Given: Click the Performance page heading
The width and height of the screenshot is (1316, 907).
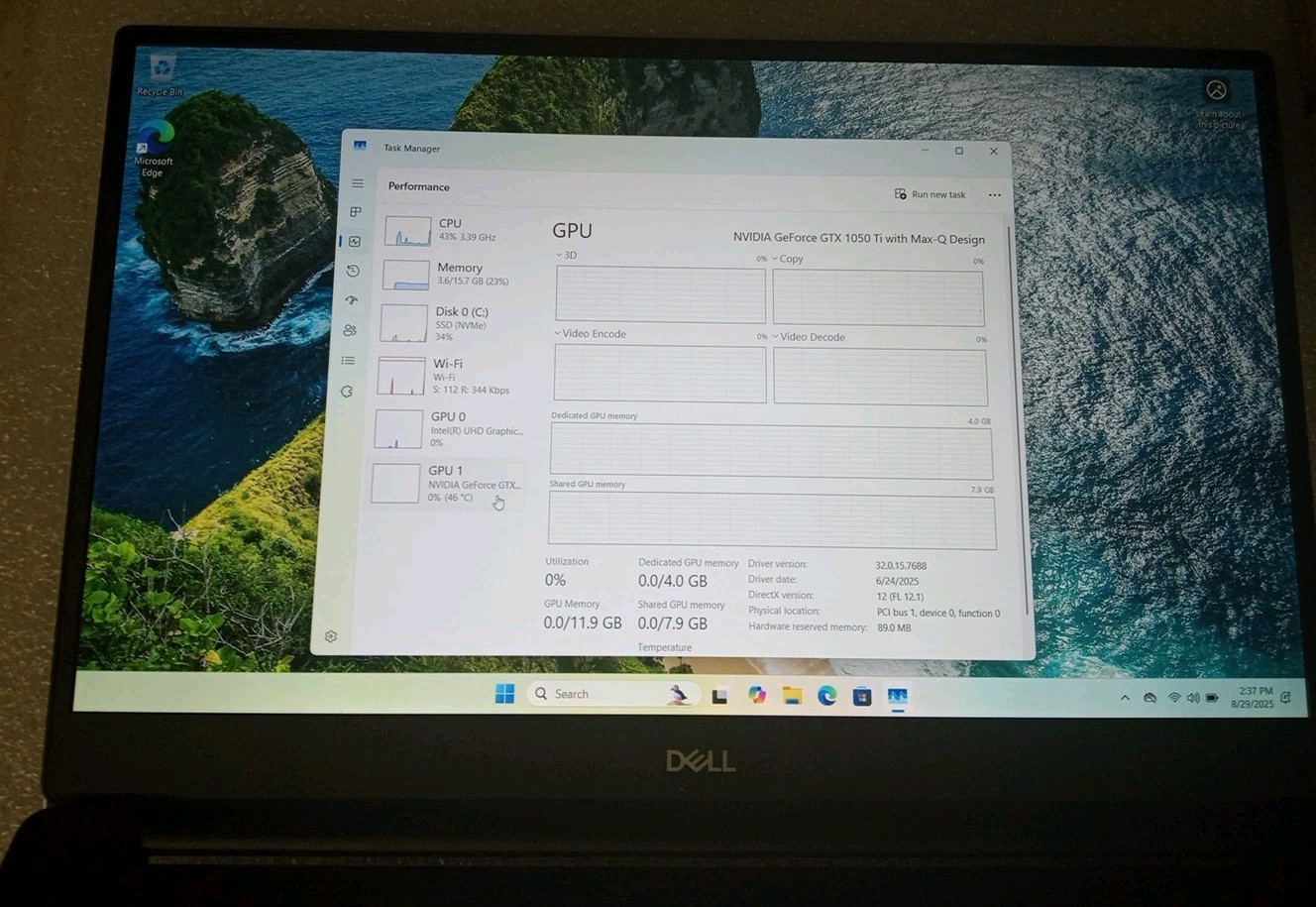Looking at the screenshot, I should click(x=419, y=186).
